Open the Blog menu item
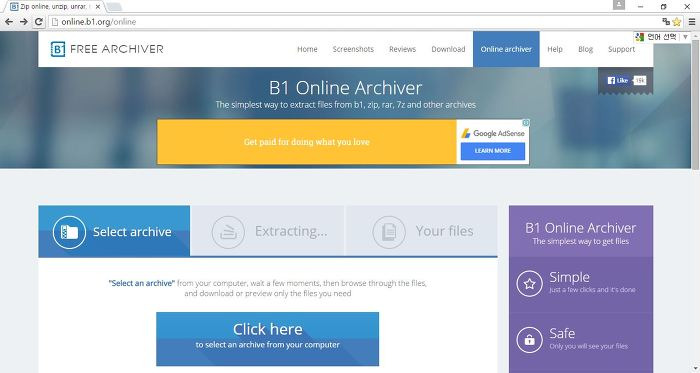This screenshot has height=373, width=700. [585, 49]
